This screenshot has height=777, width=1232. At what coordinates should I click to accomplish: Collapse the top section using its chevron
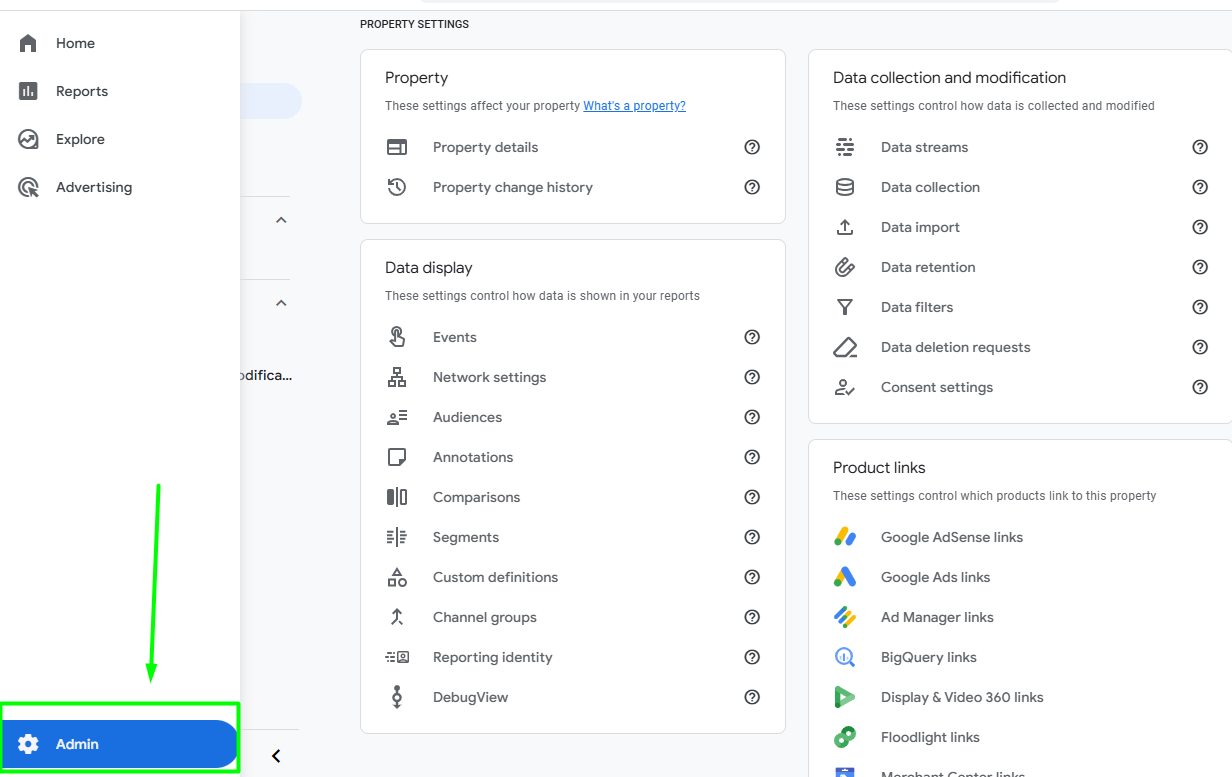tap(281, 219)
